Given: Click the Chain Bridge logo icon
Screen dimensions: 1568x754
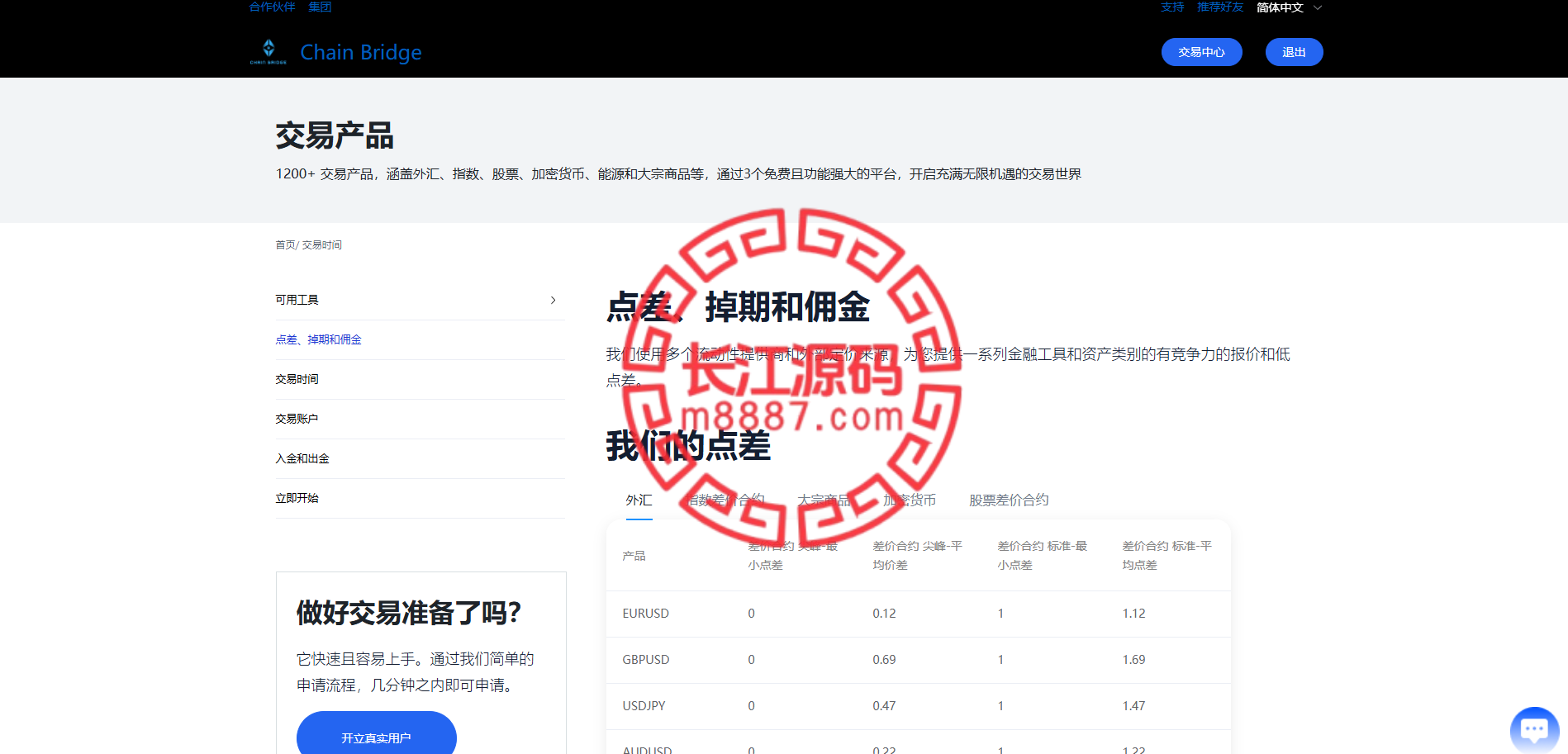Looking at the screenshot, I should [x=268, y=51].
